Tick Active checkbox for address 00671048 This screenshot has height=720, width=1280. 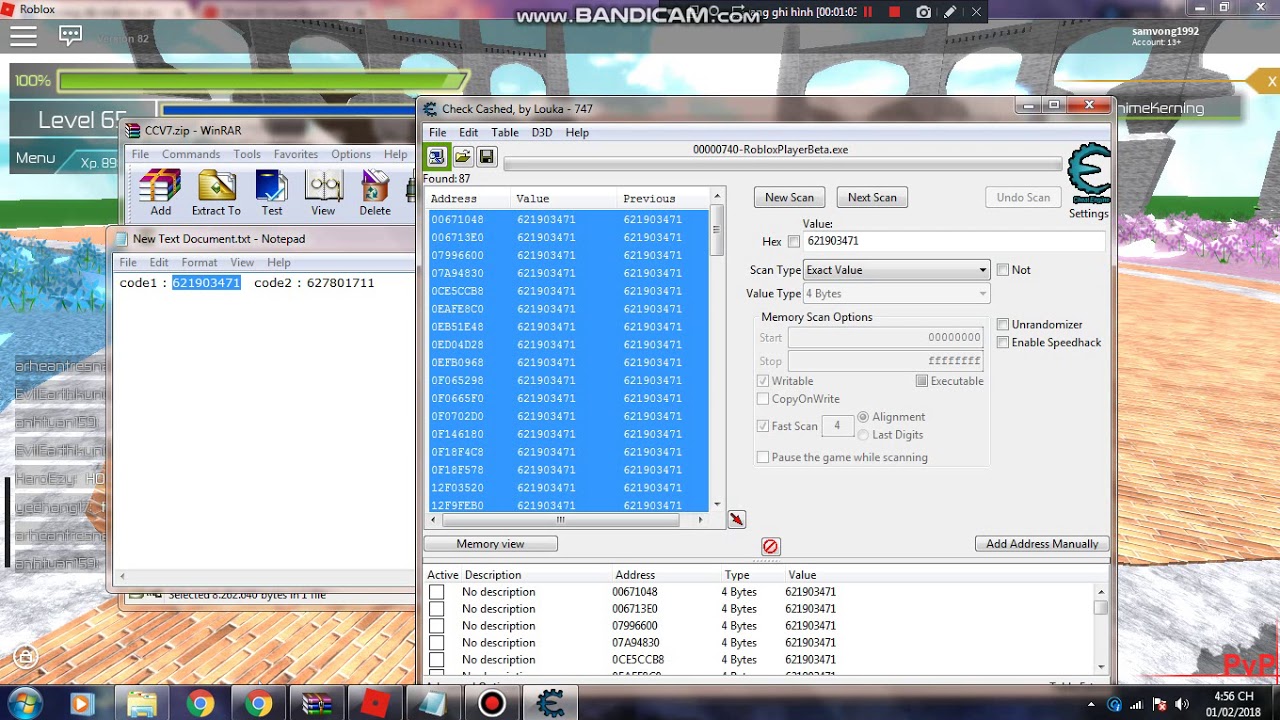coord(437,592)
